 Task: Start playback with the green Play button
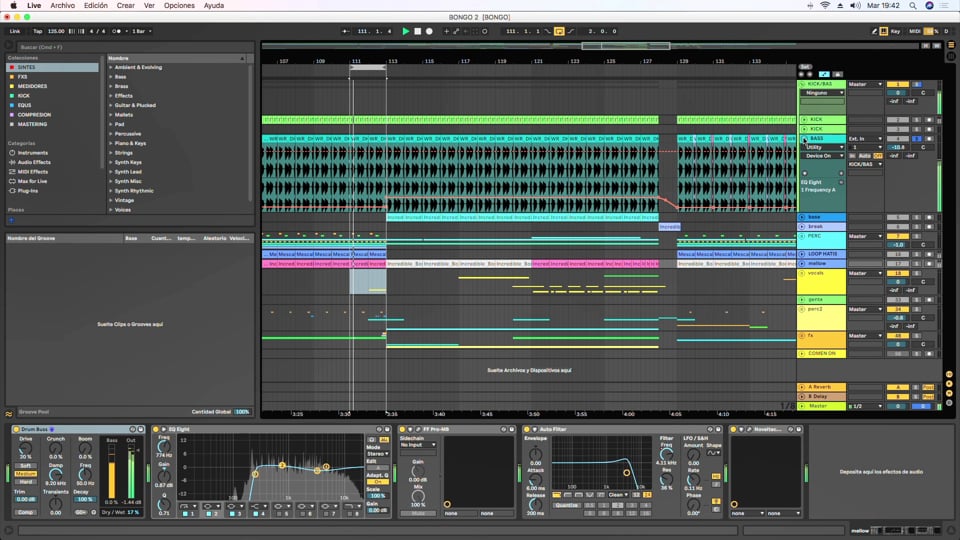click(x=405, y=31)
